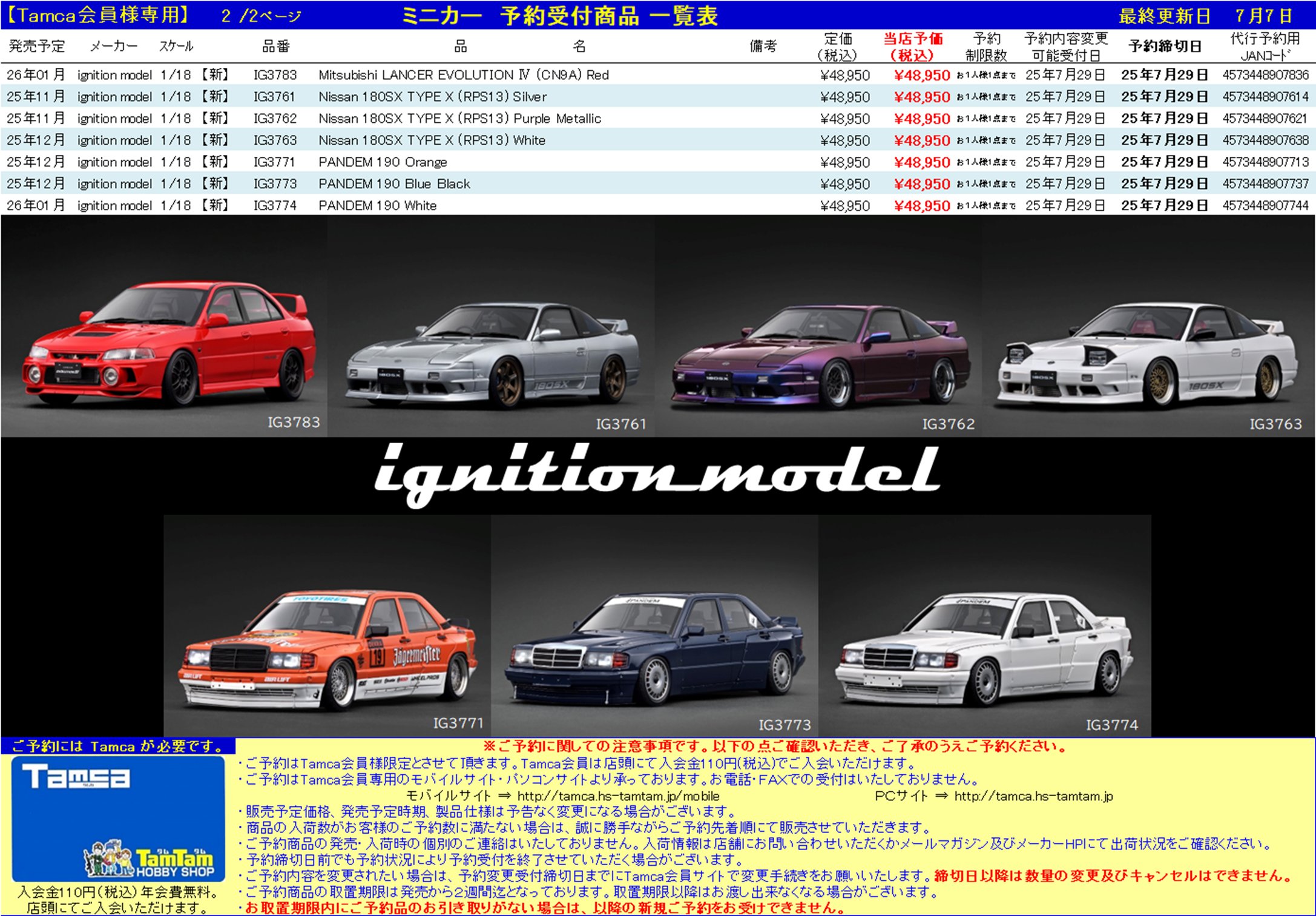Click the 品番 column header

(x=276, y=47)
